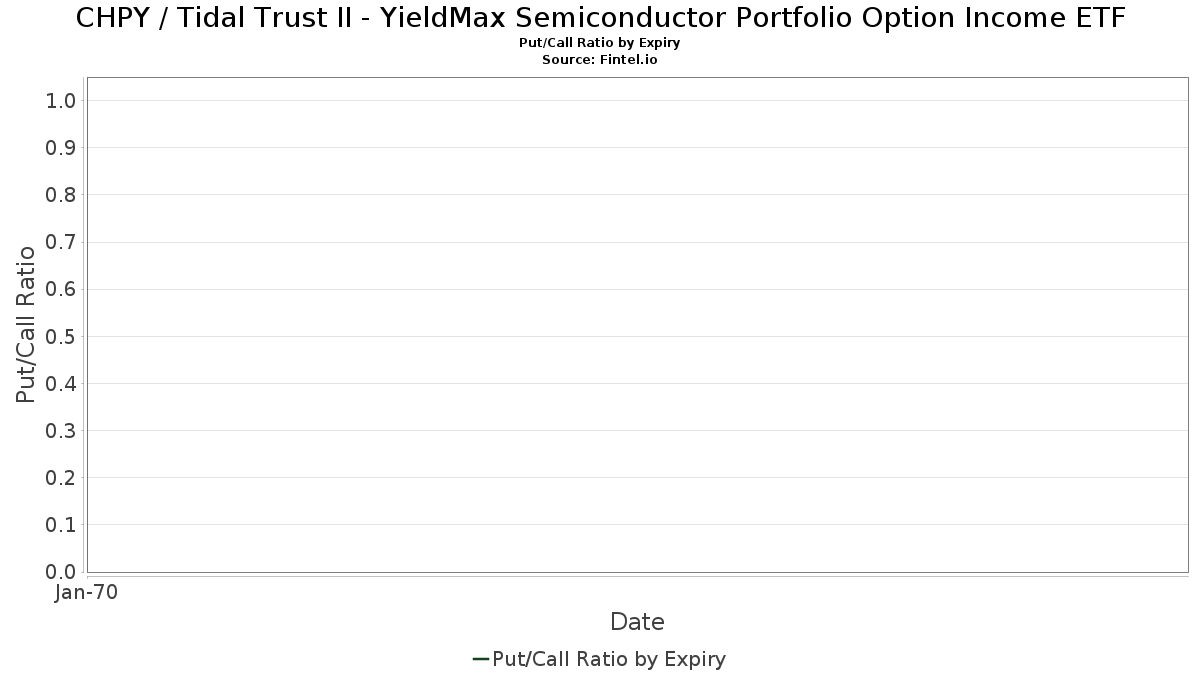Click the chart title CHPY / Tidal Trust II
Viewport: 1200px width, 675px height.
coord(601,17)
